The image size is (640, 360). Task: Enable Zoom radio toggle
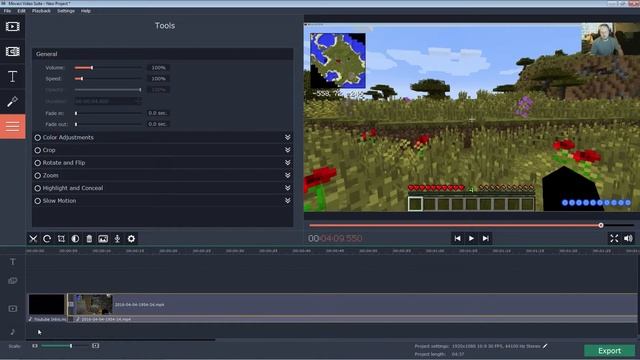click(x=38, y=176)
